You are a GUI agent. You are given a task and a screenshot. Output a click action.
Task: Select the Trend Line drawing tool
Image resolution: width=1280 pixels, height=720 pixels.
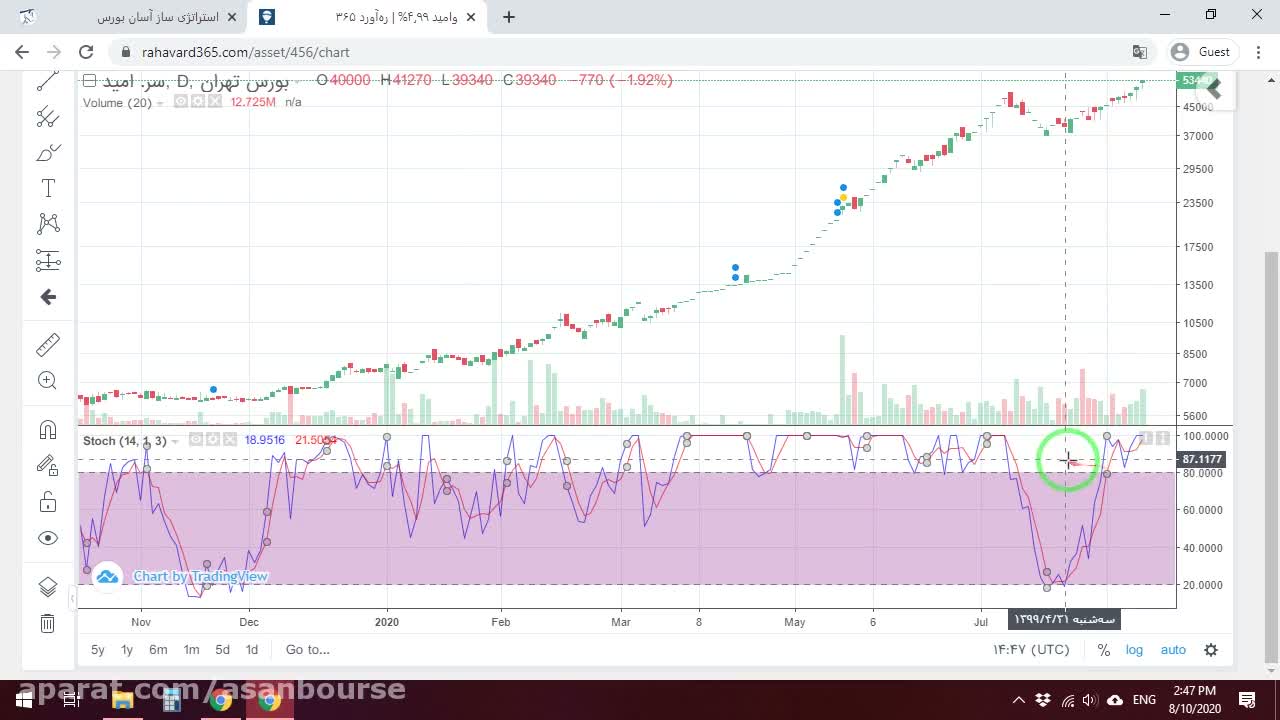[48, 82]
